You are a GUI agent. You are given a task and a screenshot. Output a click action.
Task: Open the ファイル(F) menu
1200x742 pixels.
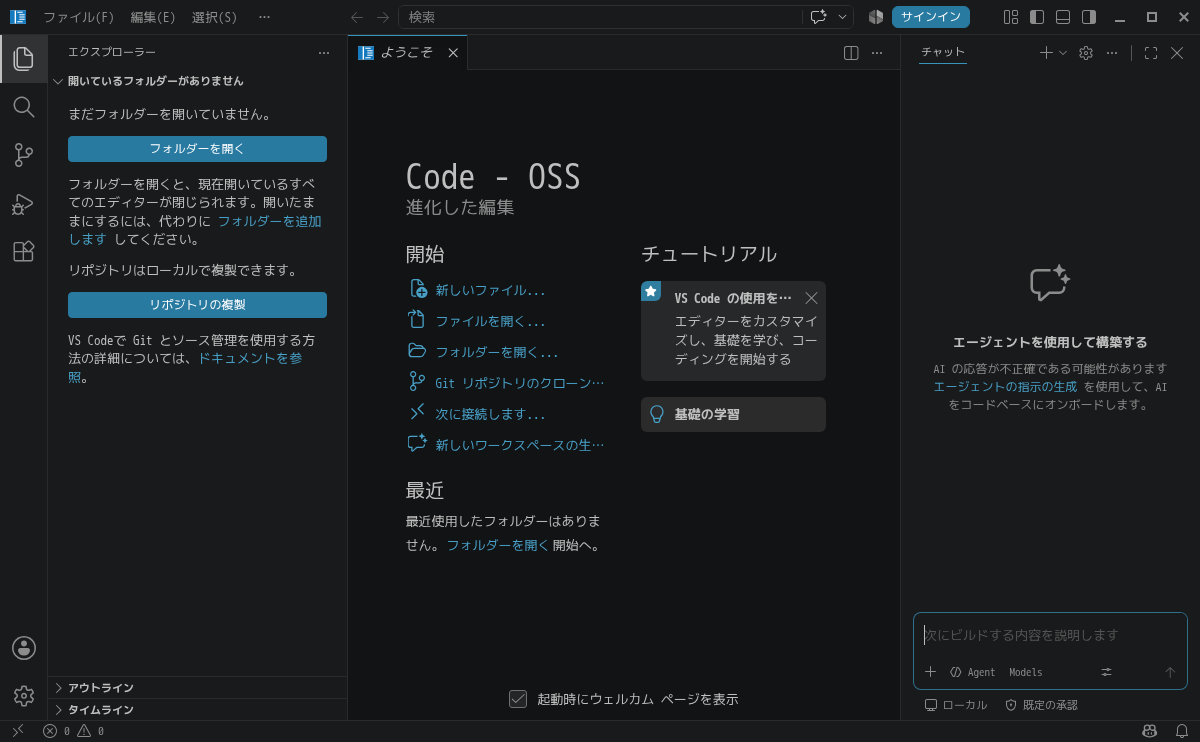(x=79, y=17)
